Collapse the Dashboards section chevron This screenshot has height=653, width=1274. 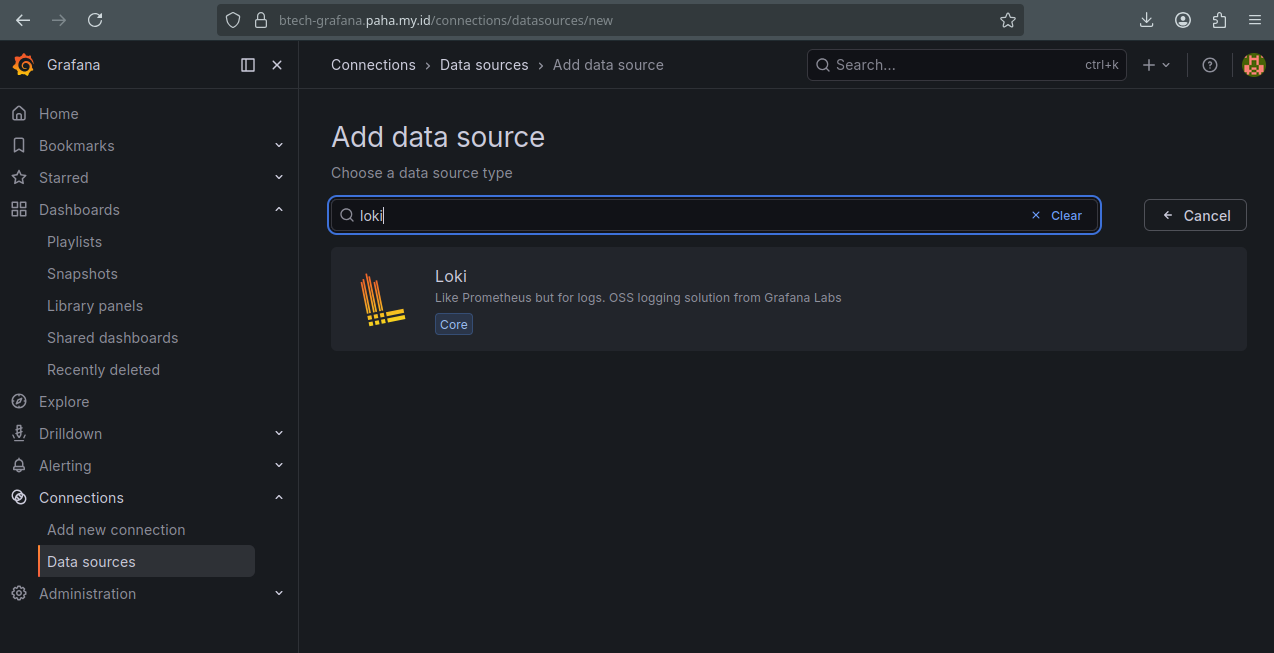click(x=279, y=210)
